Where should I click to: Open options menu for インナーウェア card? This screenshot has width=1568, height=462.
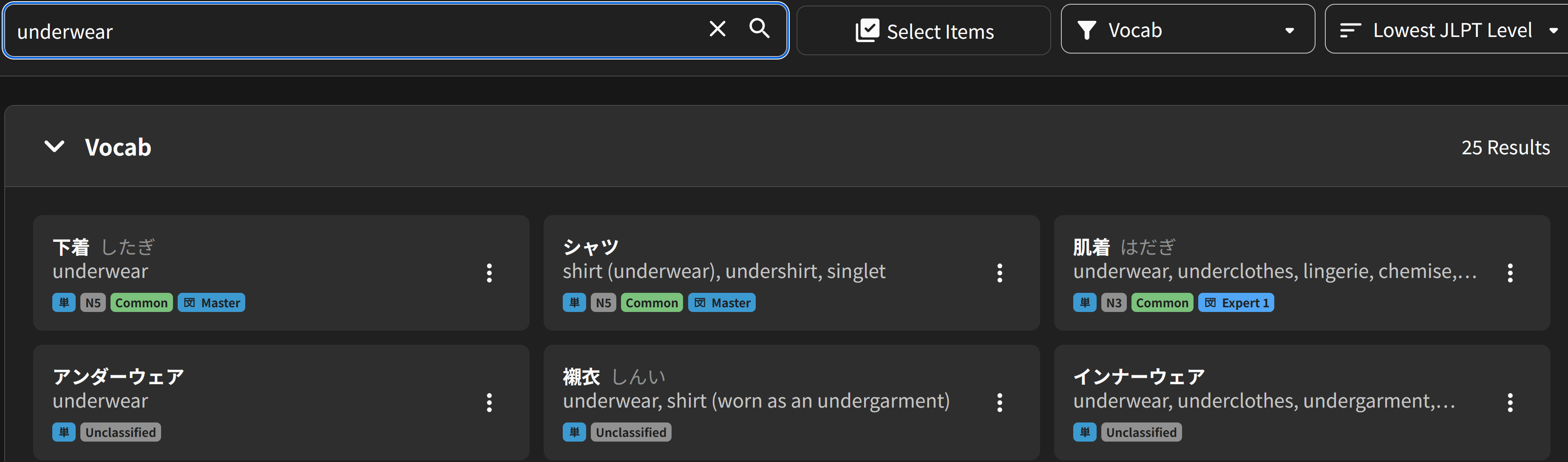(1510, 402)
